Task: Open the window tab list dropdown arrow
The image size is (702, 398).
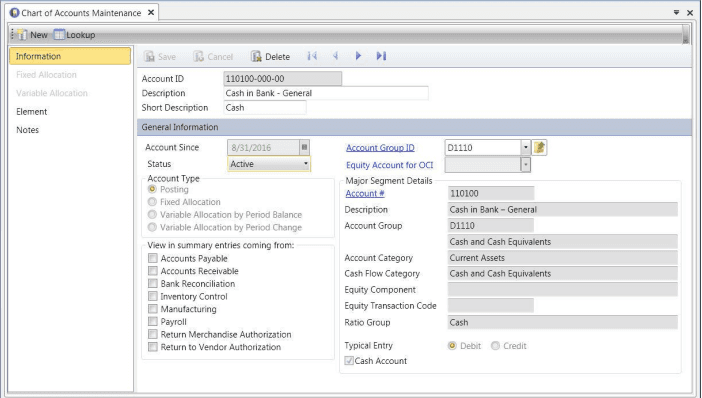Action: (676, 13)
